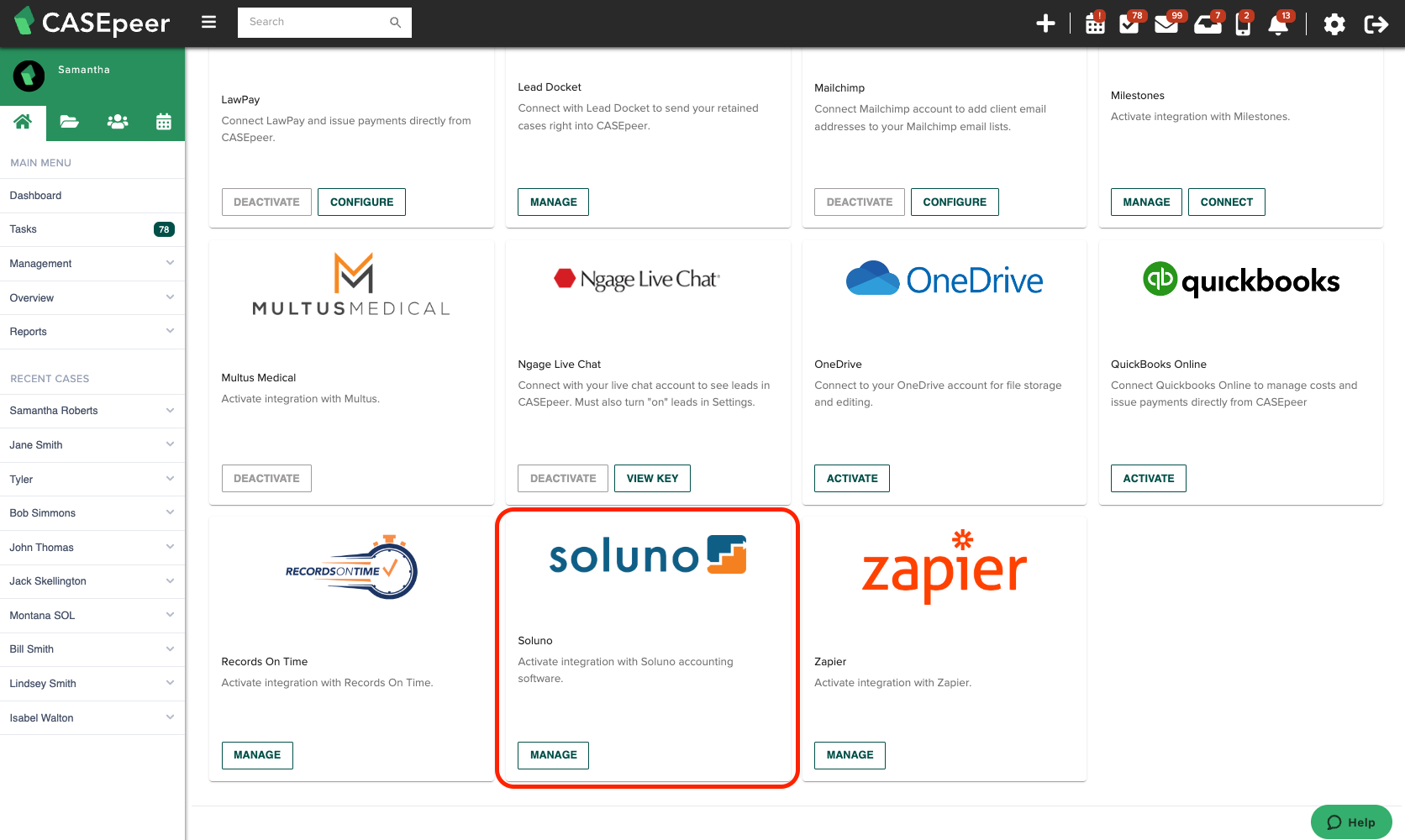Screen dimensions: 1405x840
Task: Click the Multus Medical logo
Action: [351, 285]
